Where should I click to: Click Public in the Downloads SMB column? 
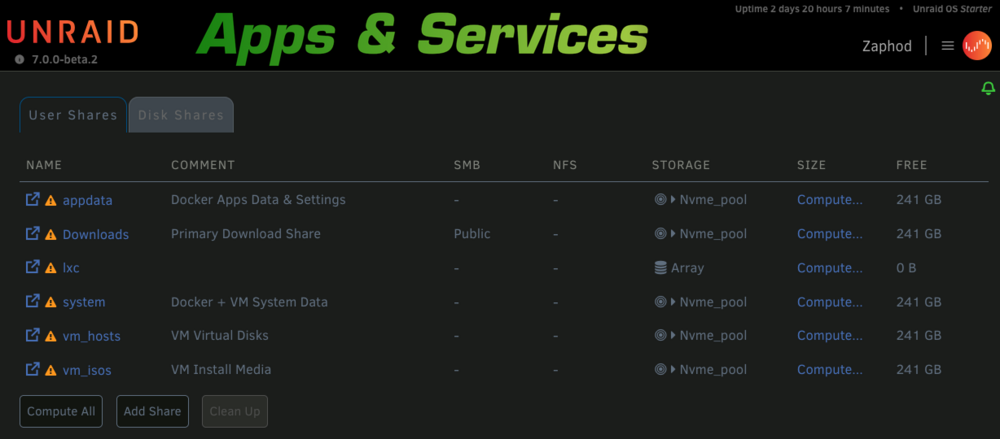pos(472,234)
